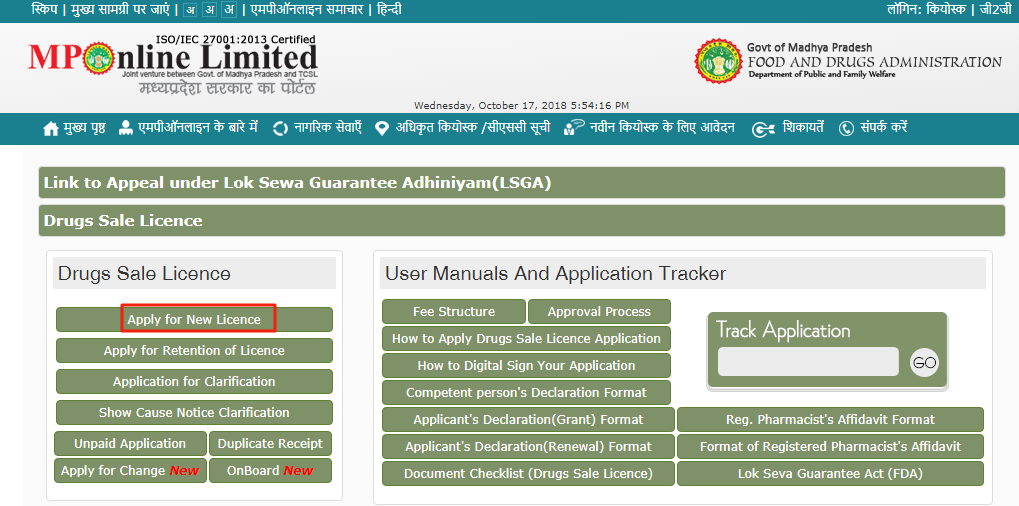This screenshot has width=1019, height=506.
Task: Open Approval Process manual
Action: pos(599,312)
